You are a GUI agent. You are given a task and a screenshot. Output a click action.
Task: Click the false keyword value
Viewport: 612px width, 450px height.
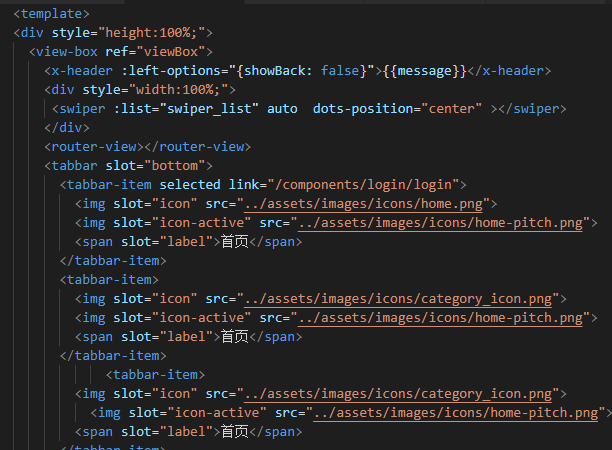(340, 71)
